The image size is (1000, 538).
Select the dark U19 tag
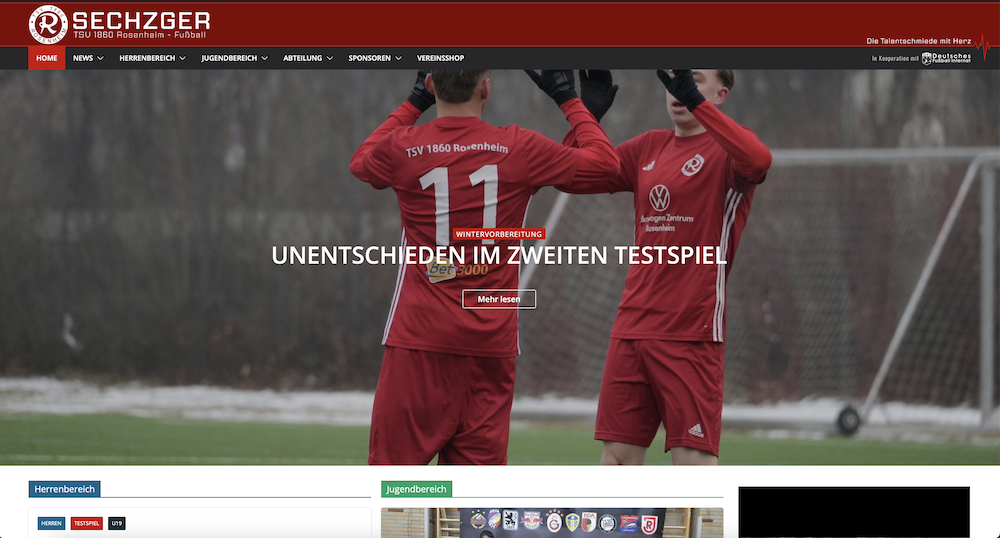(x=117, y=523)
